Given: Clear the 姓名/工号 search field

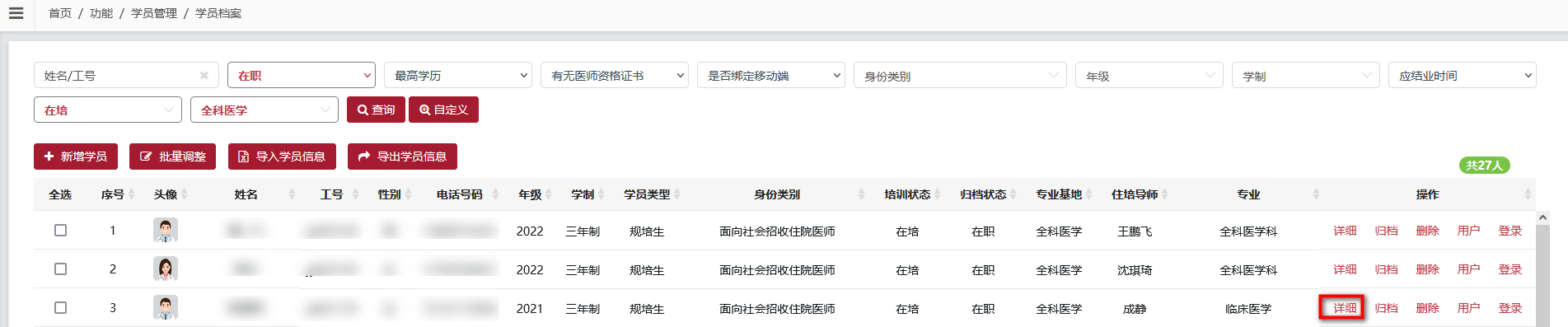Looking at the screenshot, I should (204, 76).
